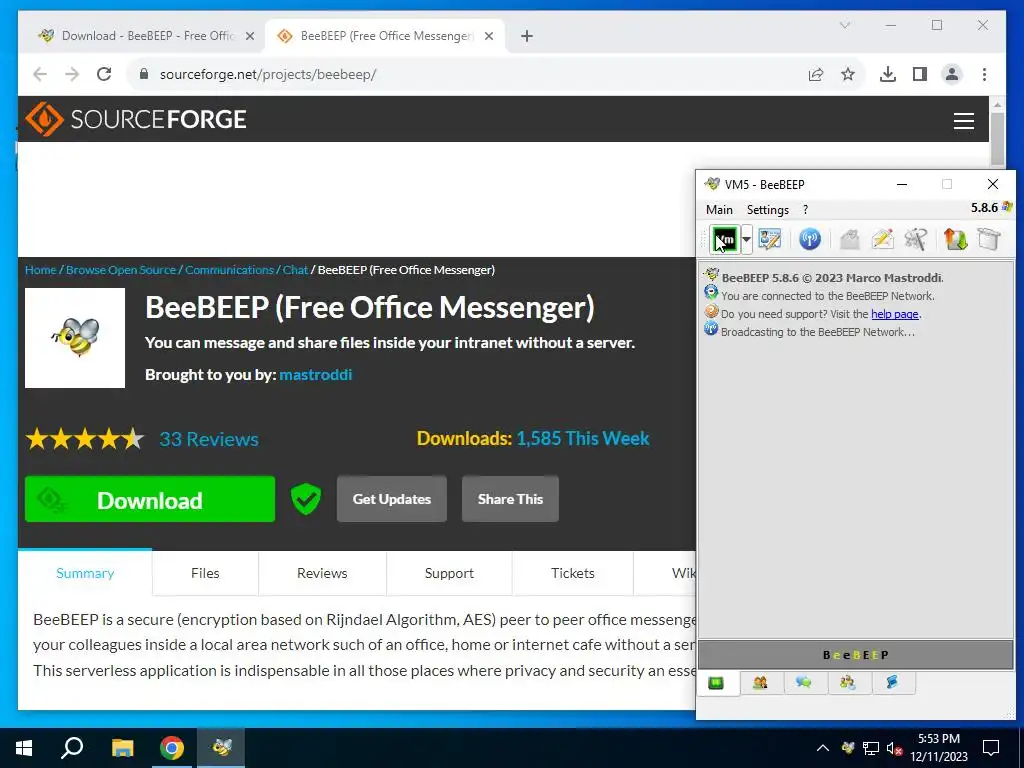Click Browse Open Source breadcrumb

[x=121, y=270]
